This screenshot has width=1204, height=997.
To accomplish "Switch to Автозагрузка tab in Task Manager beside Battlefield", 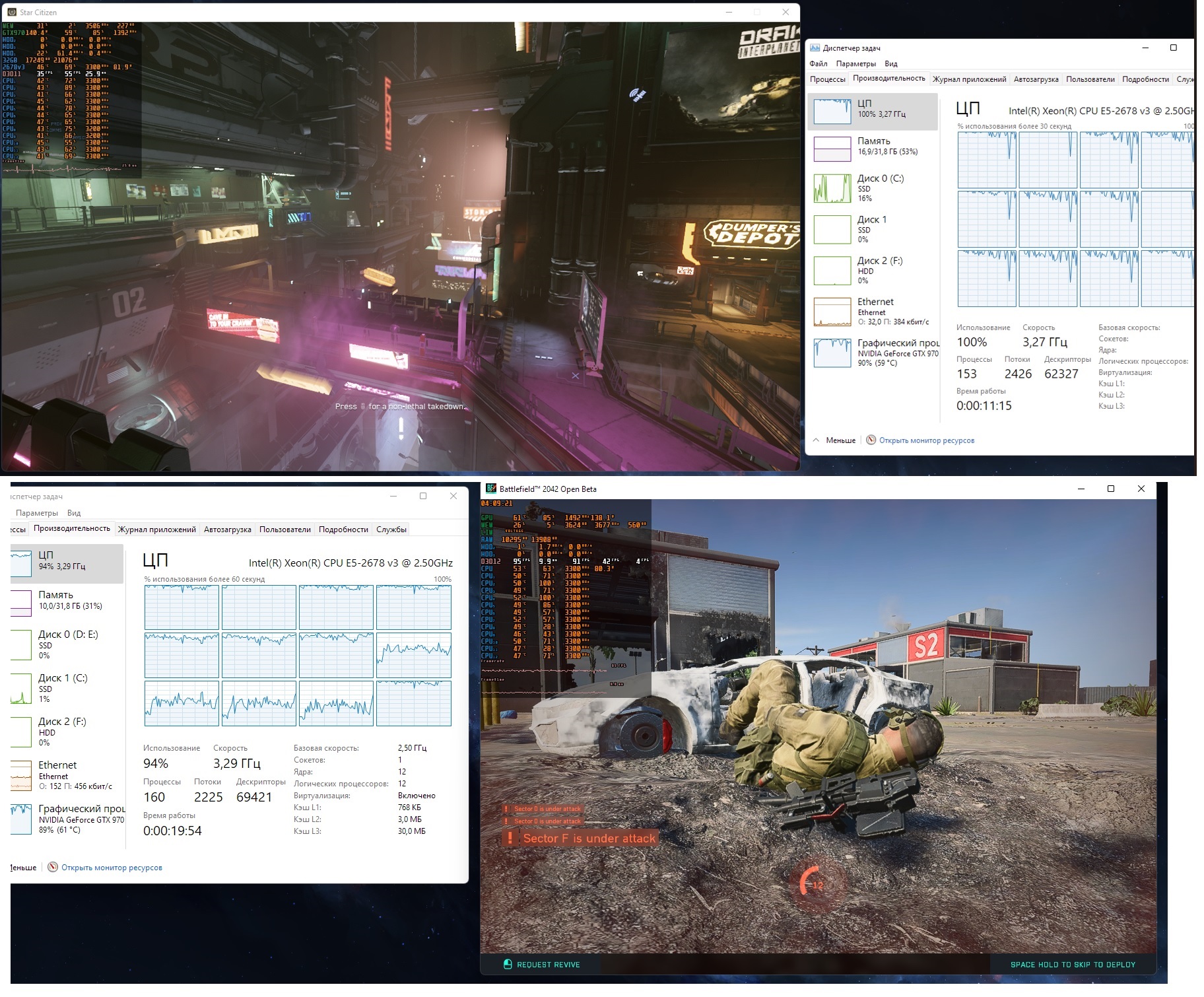I will [228, 530].
